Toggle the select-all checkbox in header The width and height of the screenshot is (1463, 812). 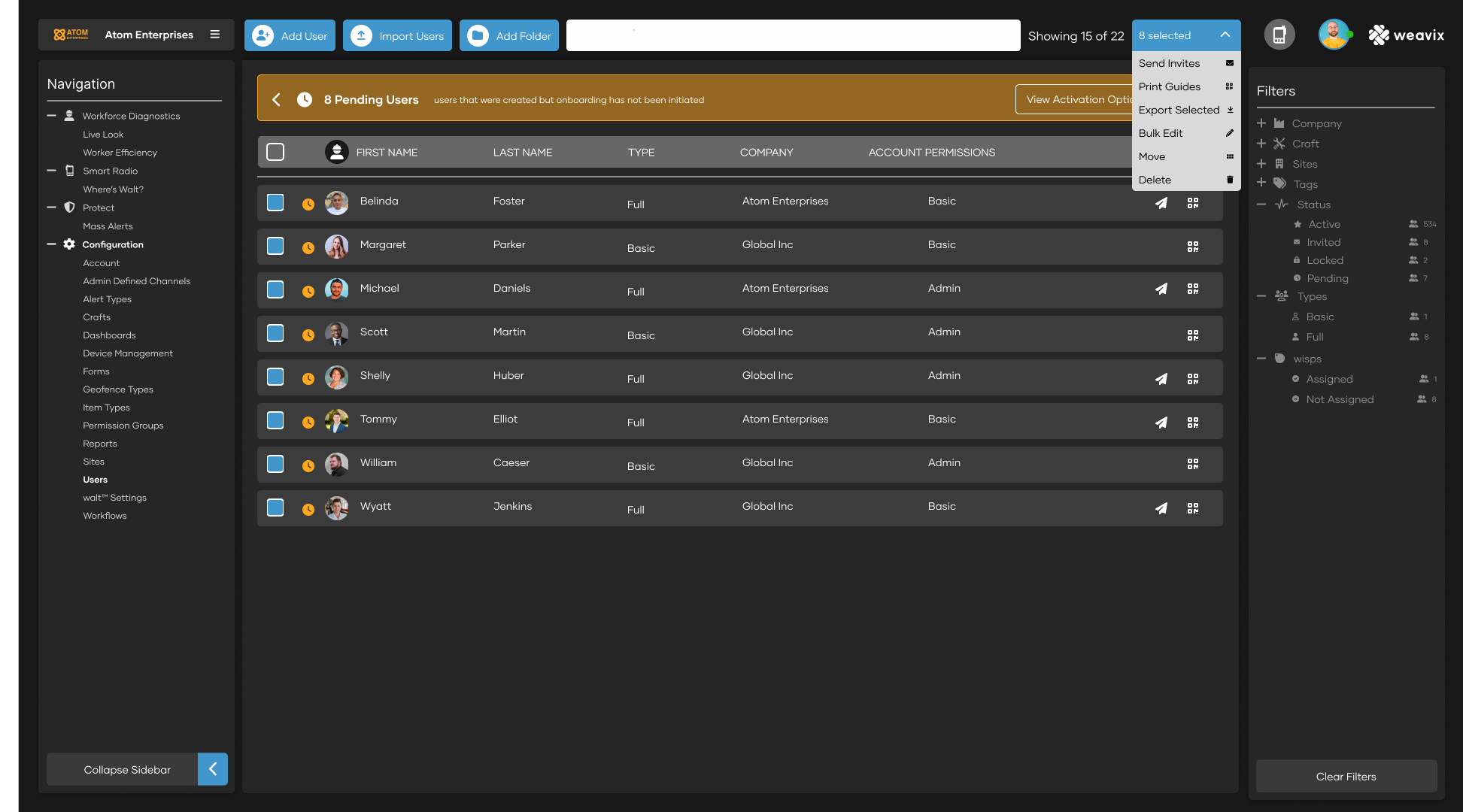pos(275,152)
